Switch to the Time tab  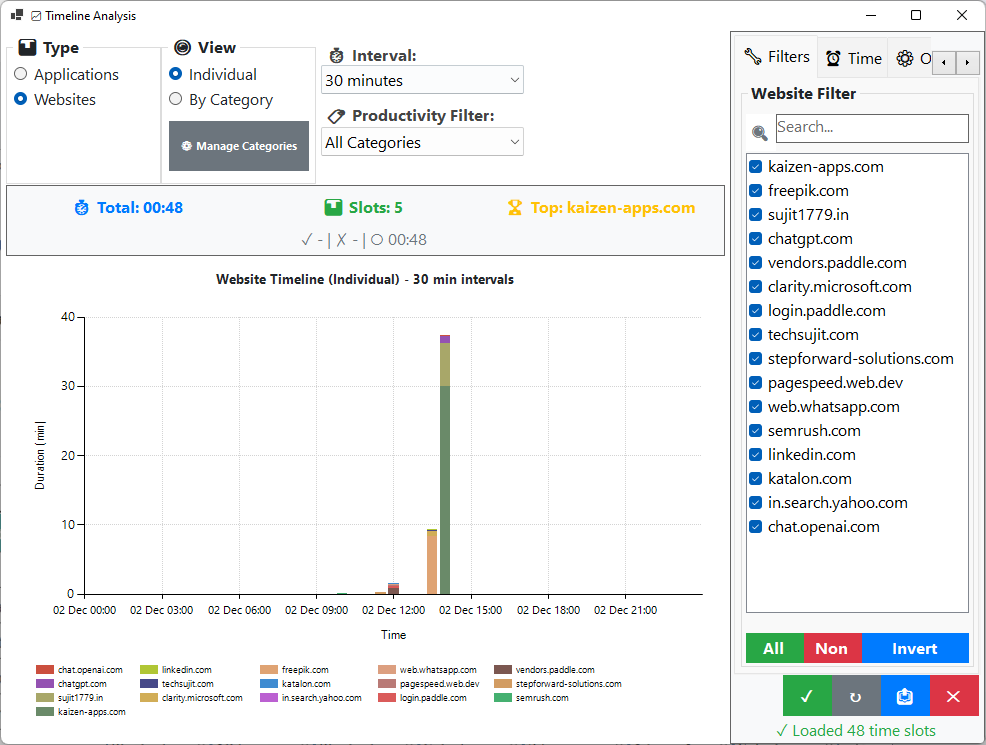click(853, 58)
